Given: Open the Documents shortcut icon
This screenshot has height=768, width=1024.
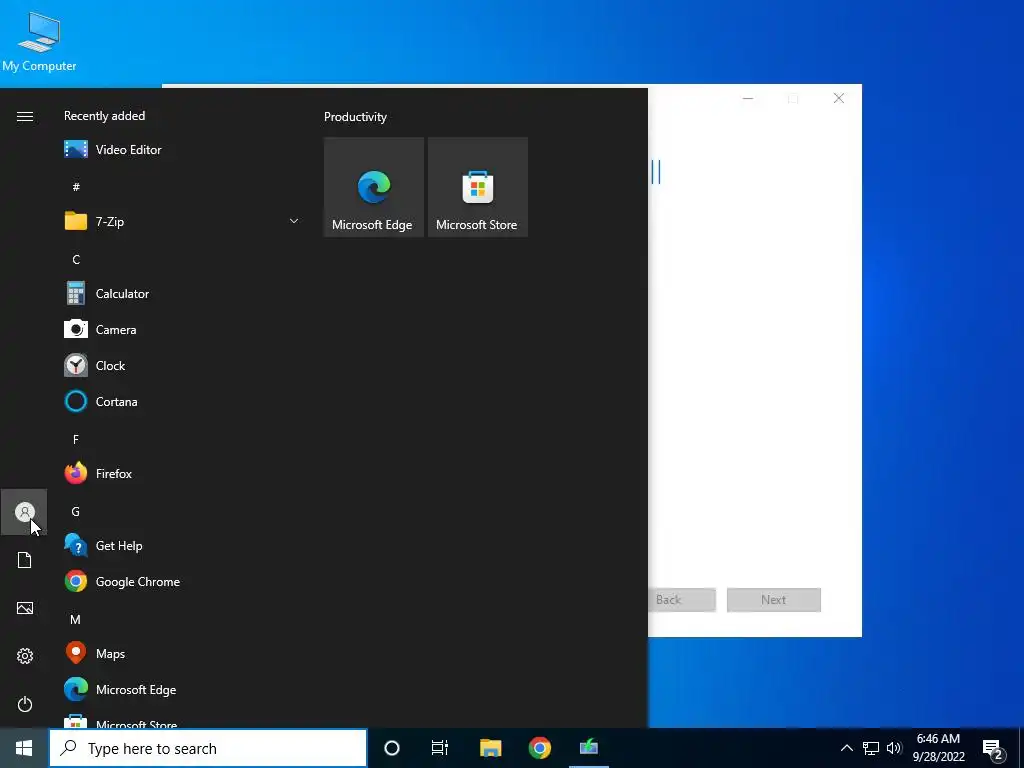Looking at the screenshot, I should 25,560.
